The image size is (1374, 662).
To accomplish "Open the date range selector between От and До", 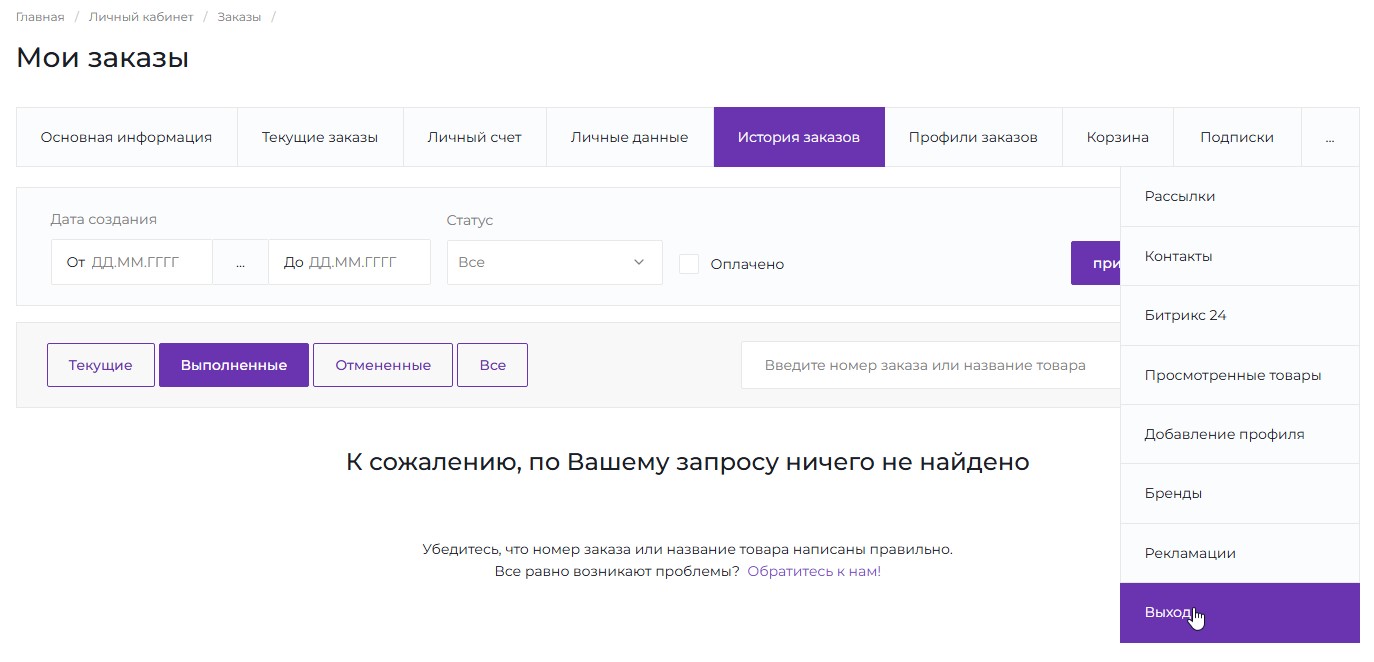I will click(x=240, y=262).
